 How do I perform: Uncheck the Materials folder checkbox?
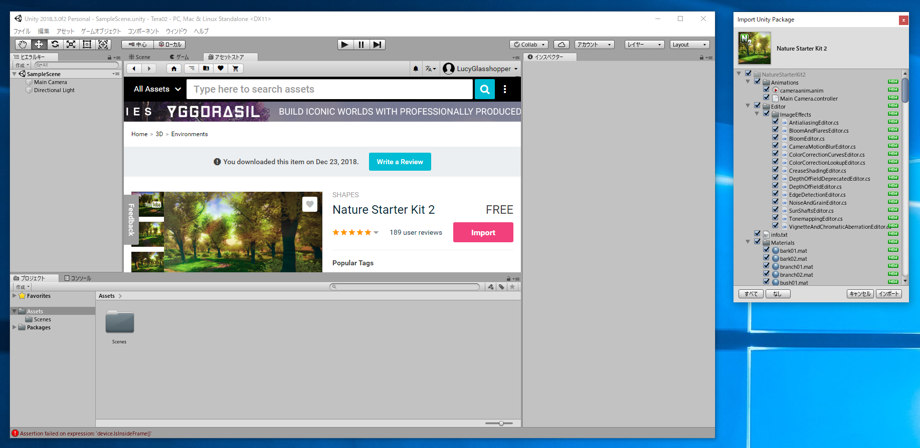[757, 242]
